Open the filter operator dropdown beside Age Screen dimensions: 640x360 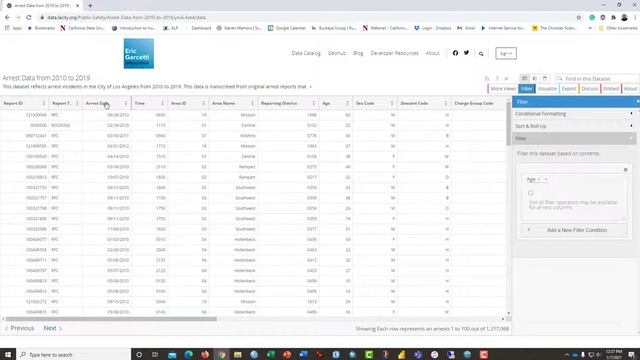546,179
